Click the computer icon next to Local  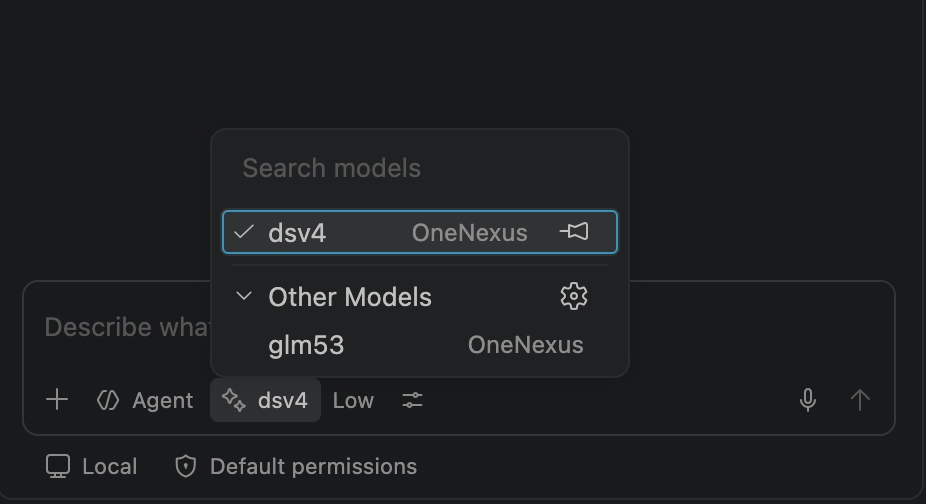[58, 466]
